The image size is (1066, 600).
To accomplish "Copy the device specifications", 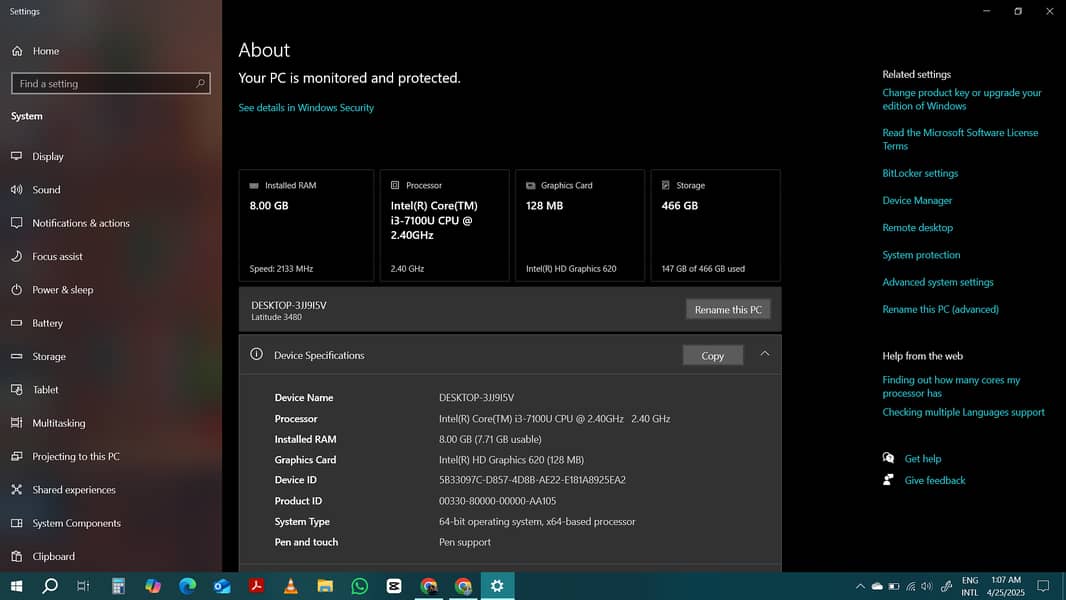I will click(712, 355).
